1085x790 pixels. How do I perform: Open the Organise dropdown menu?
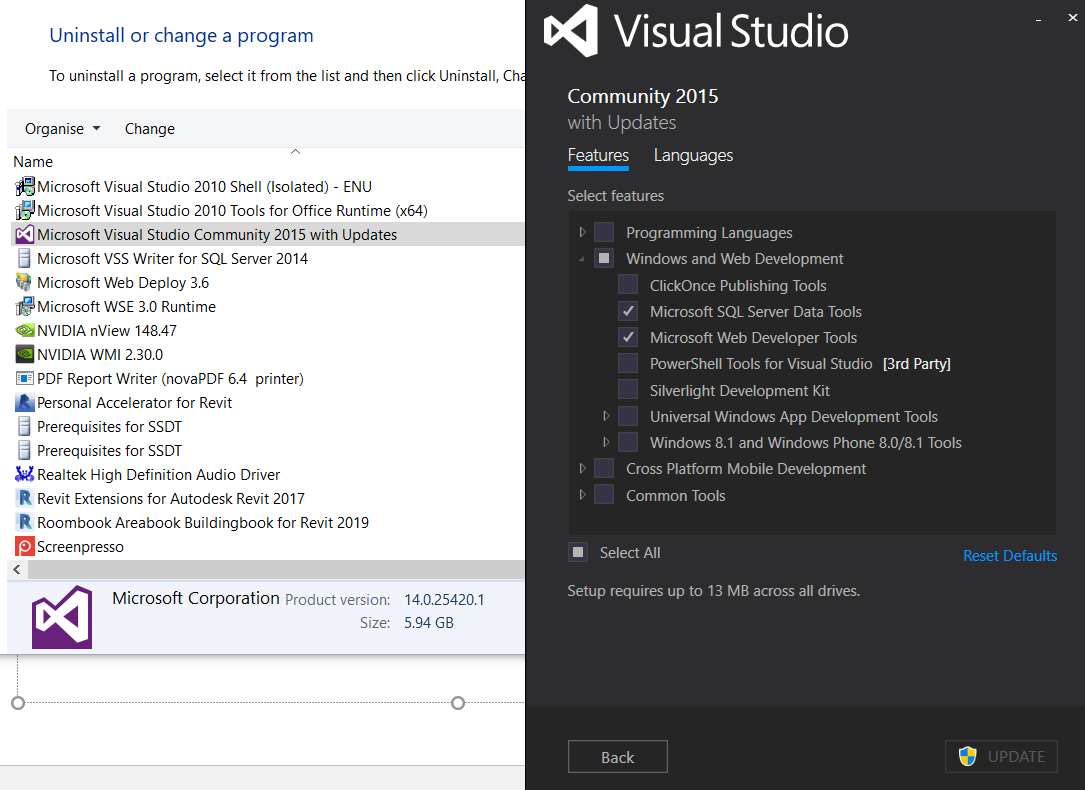(x=62, y=129)
